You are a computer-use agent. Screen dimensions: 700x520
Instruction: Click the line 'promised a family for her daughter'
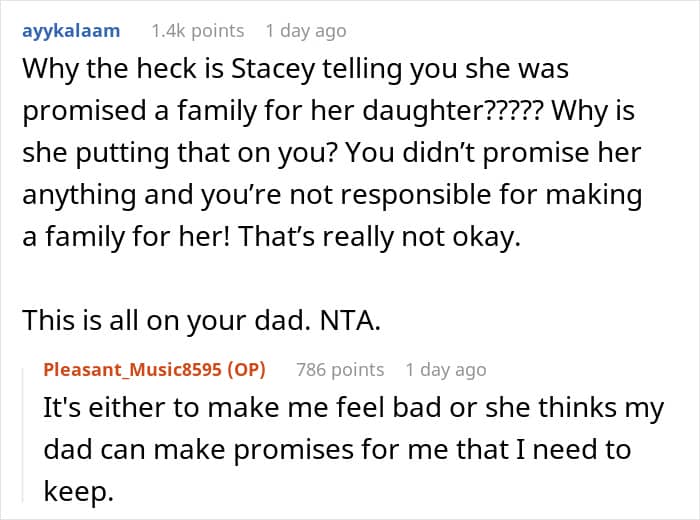pos(329,111)
